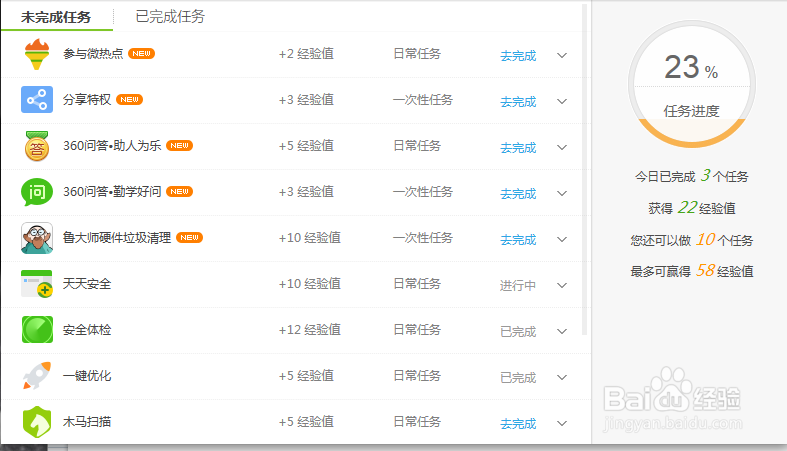This screenshot has width=787, height=451.
Task: Switch to the 已完成任务 tab
Action: pos(170,17)
